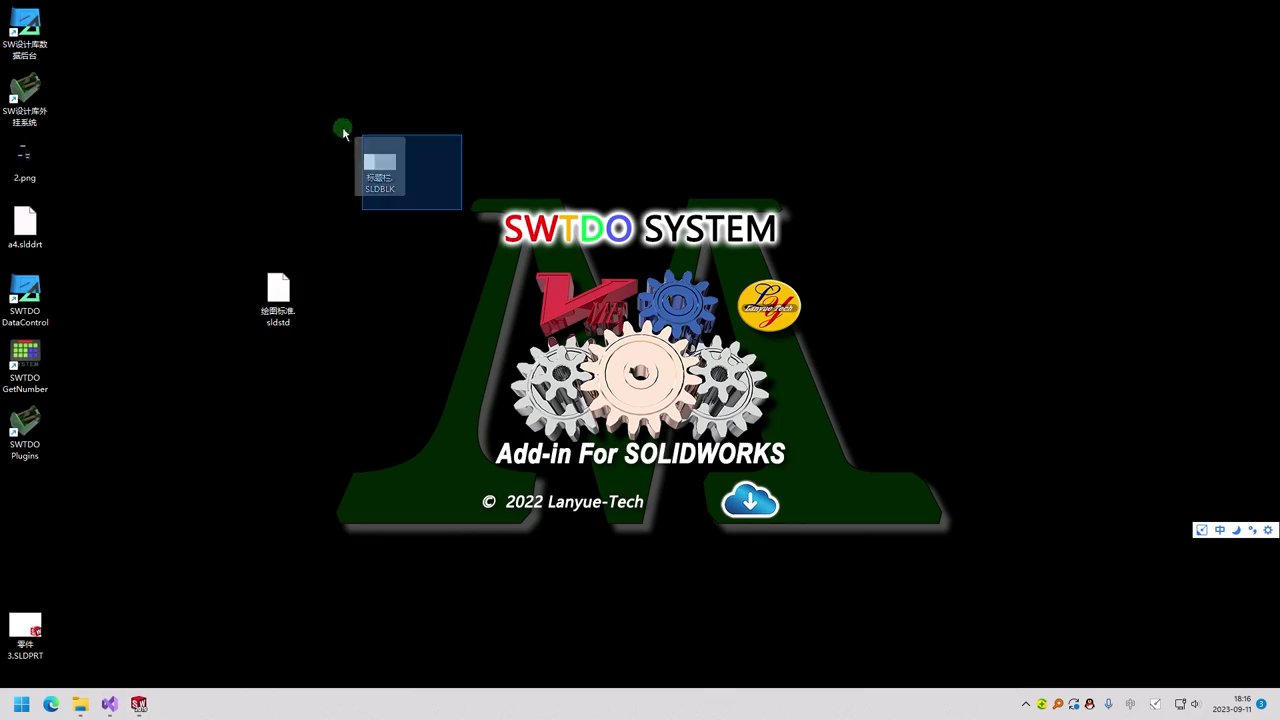Click the input method tray icon beside the microphone
The width and height of the screenshot is (1280, 720).
click(1131, 704)
